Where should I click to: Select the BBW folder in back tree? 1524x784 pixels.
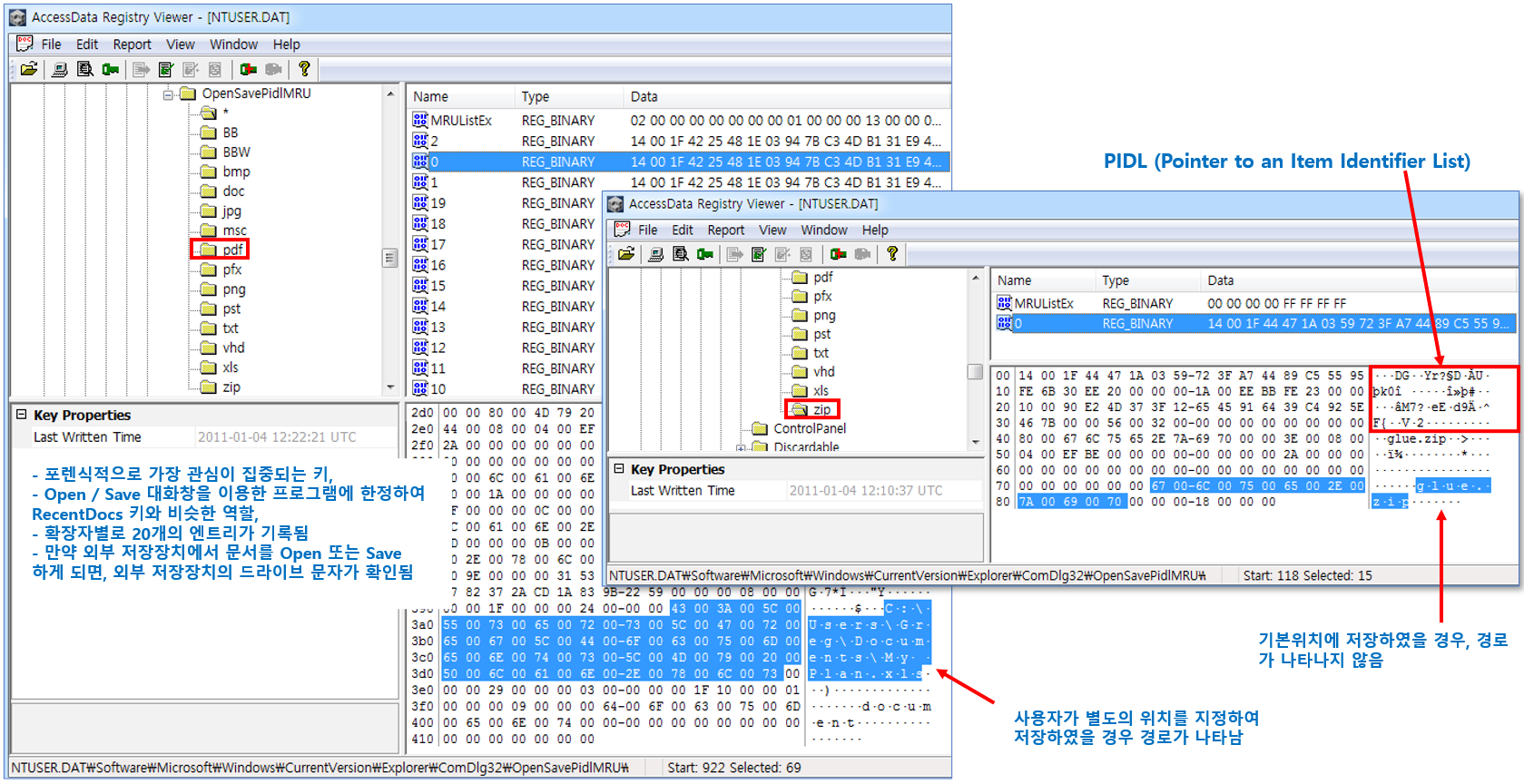225,152
